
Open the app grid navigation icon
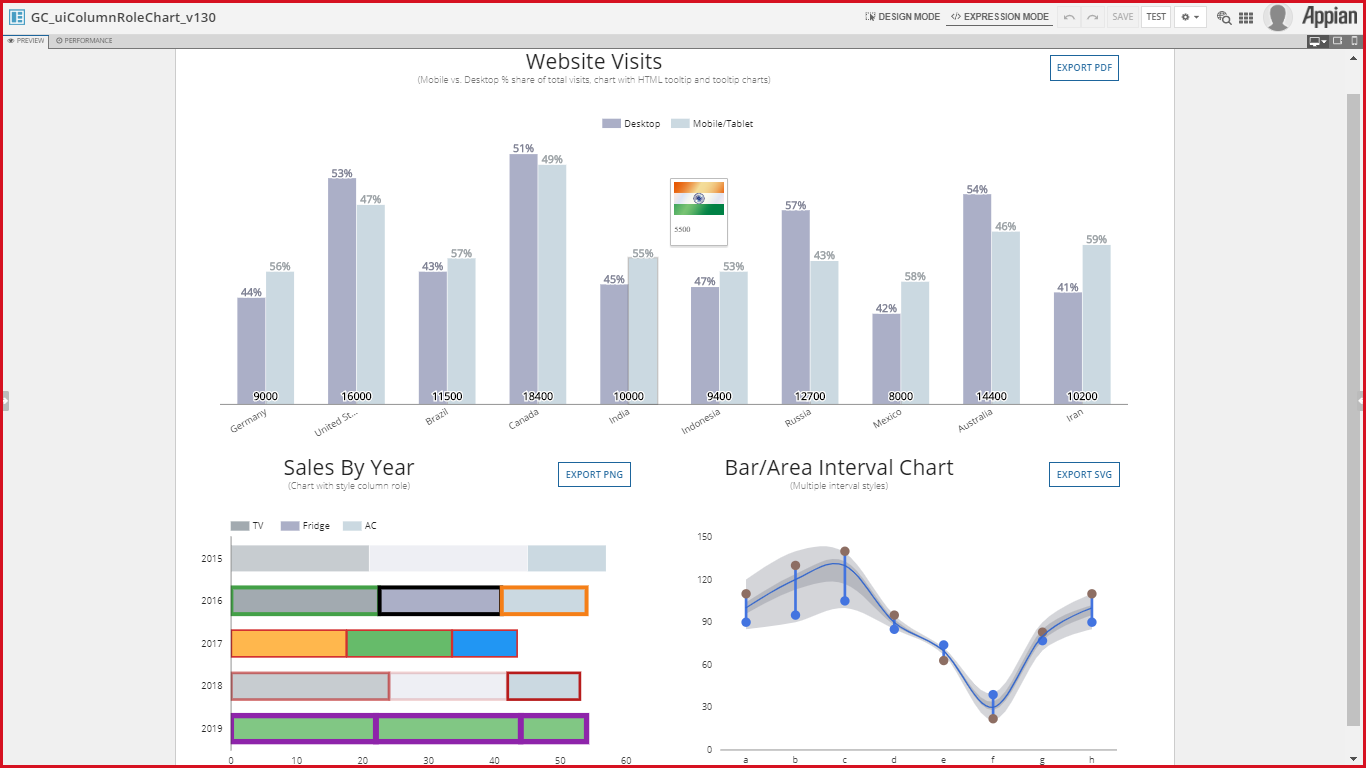[1246, 17]
